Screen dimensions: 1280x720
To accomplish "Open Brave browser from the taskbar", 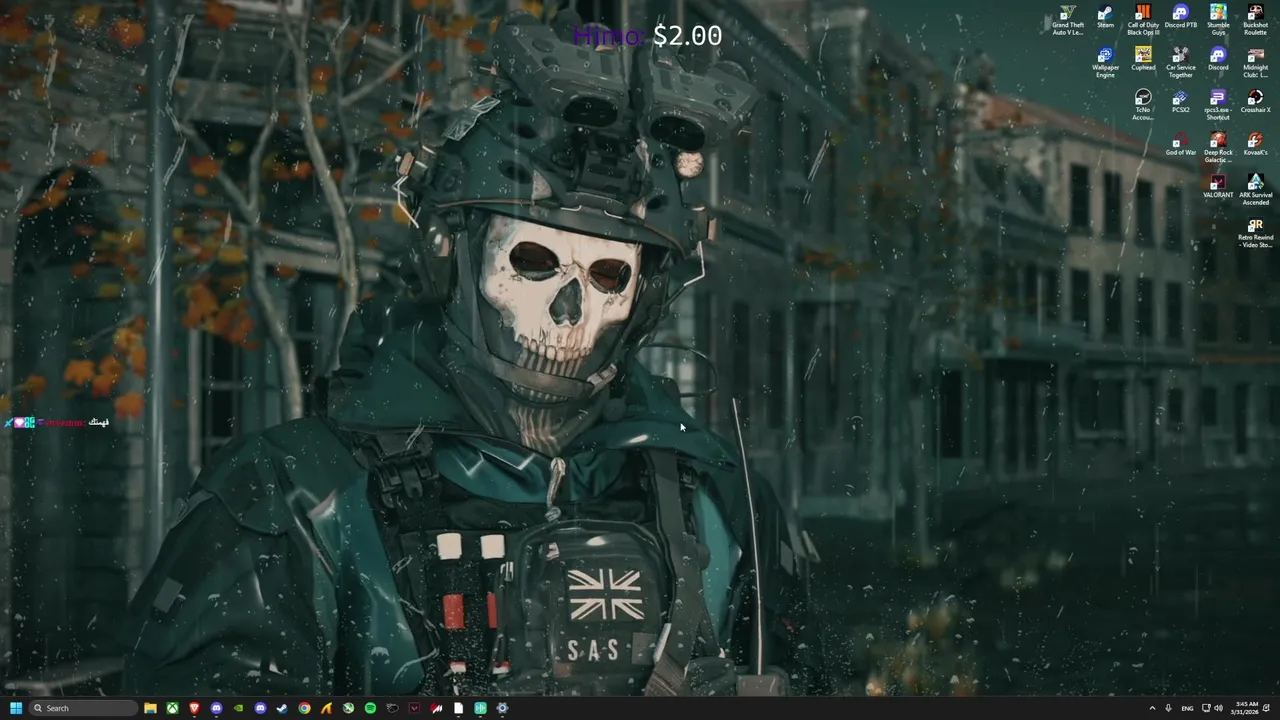I will pos(194,708).
